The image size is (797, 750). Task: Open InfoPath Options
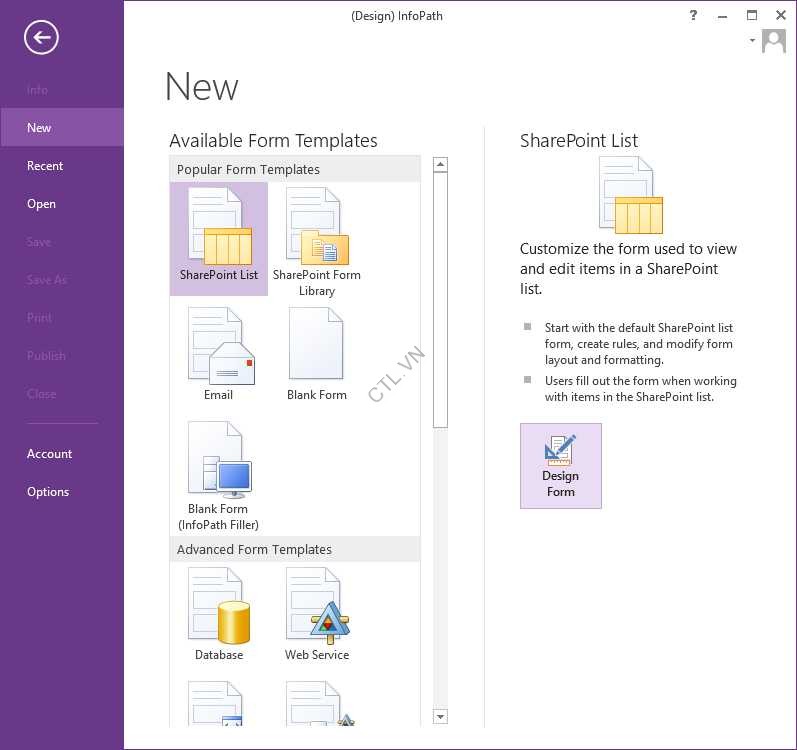click(48, 492)
